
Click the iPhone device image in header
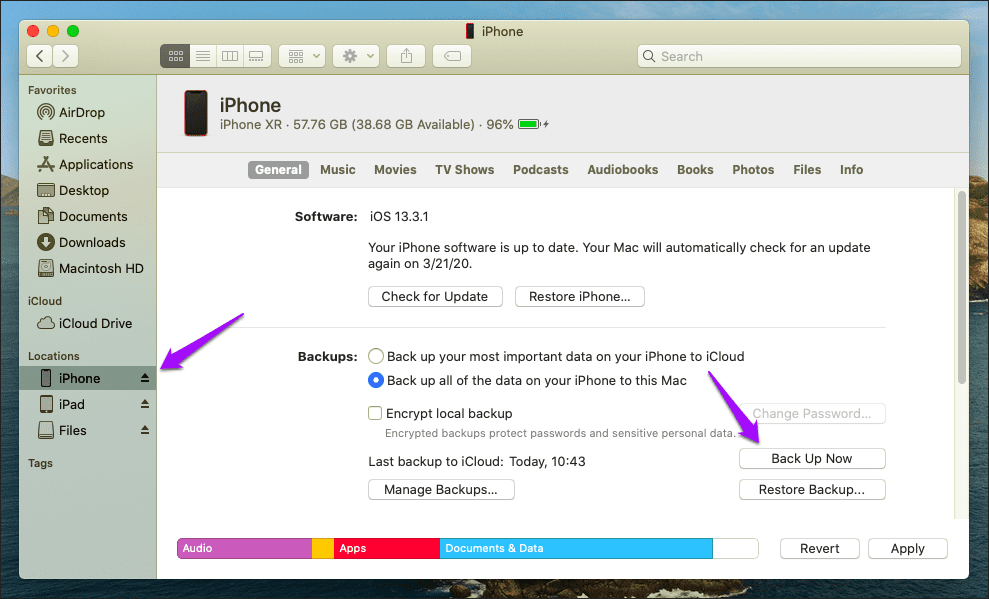pos(196,113)
